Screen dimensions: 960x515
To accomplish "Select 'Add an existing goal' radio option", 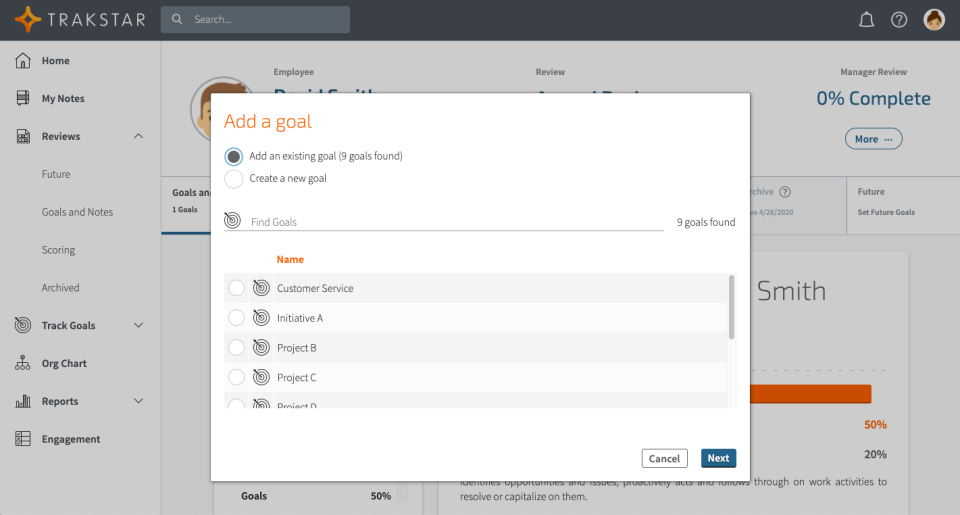I will pyautogui.click(x=234, y=156).
